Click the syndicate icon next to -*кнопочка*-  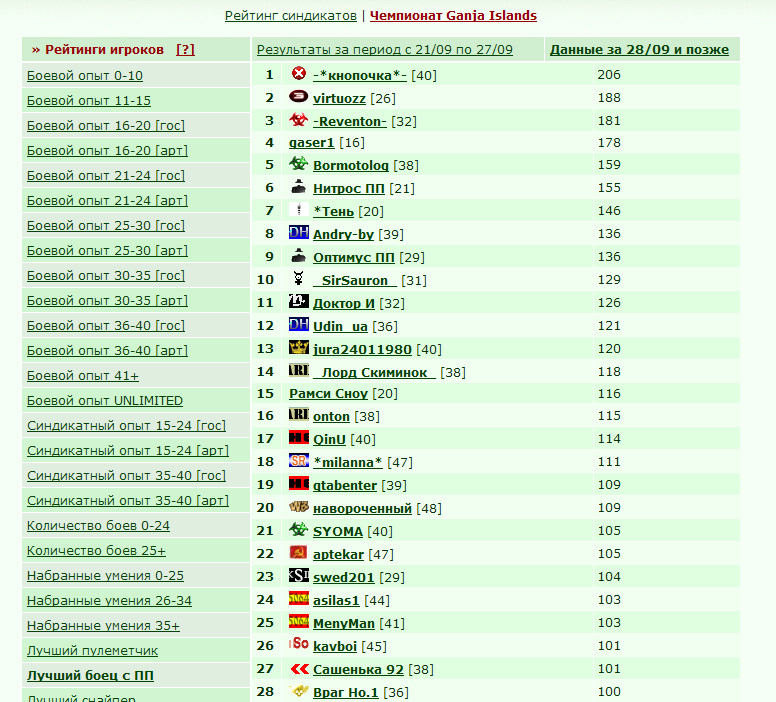pyautogui.click(x=298, y=74)
